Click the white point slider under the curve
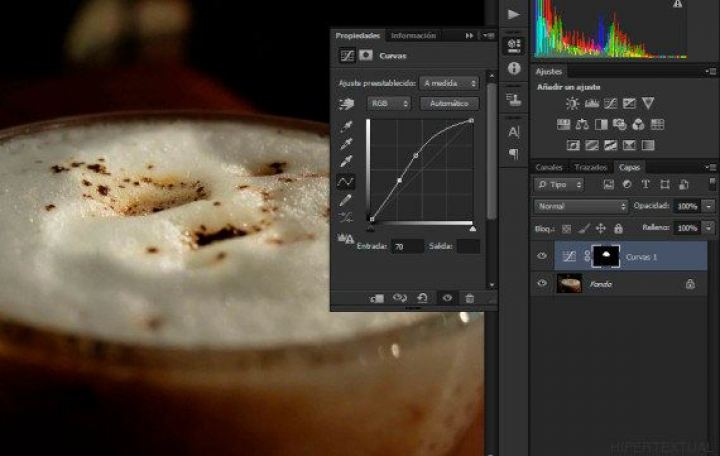This screenshot has width=720, height=456. point(472,229)
